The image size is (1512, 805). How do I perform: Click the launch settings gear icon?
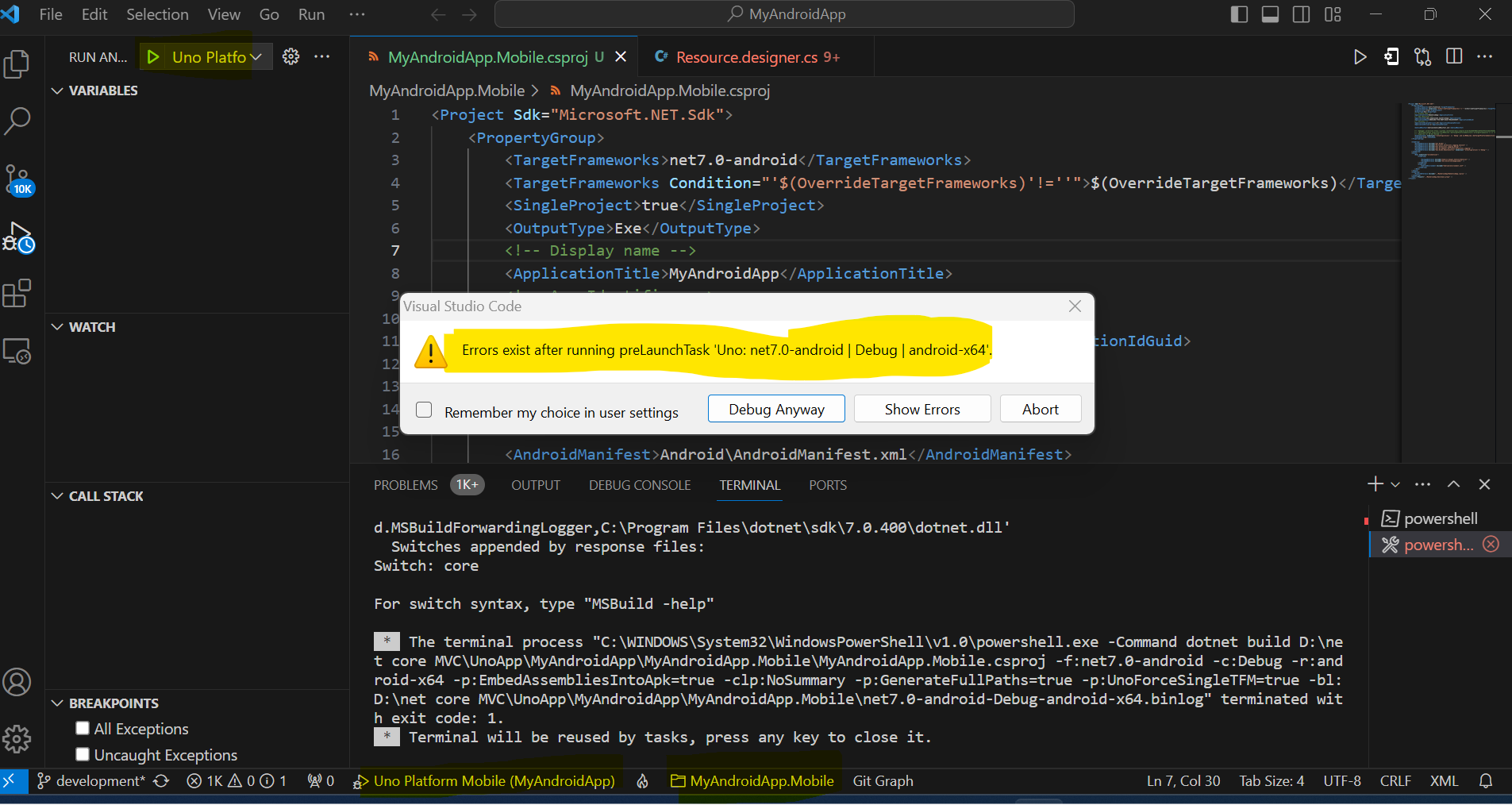click(290, 56)
